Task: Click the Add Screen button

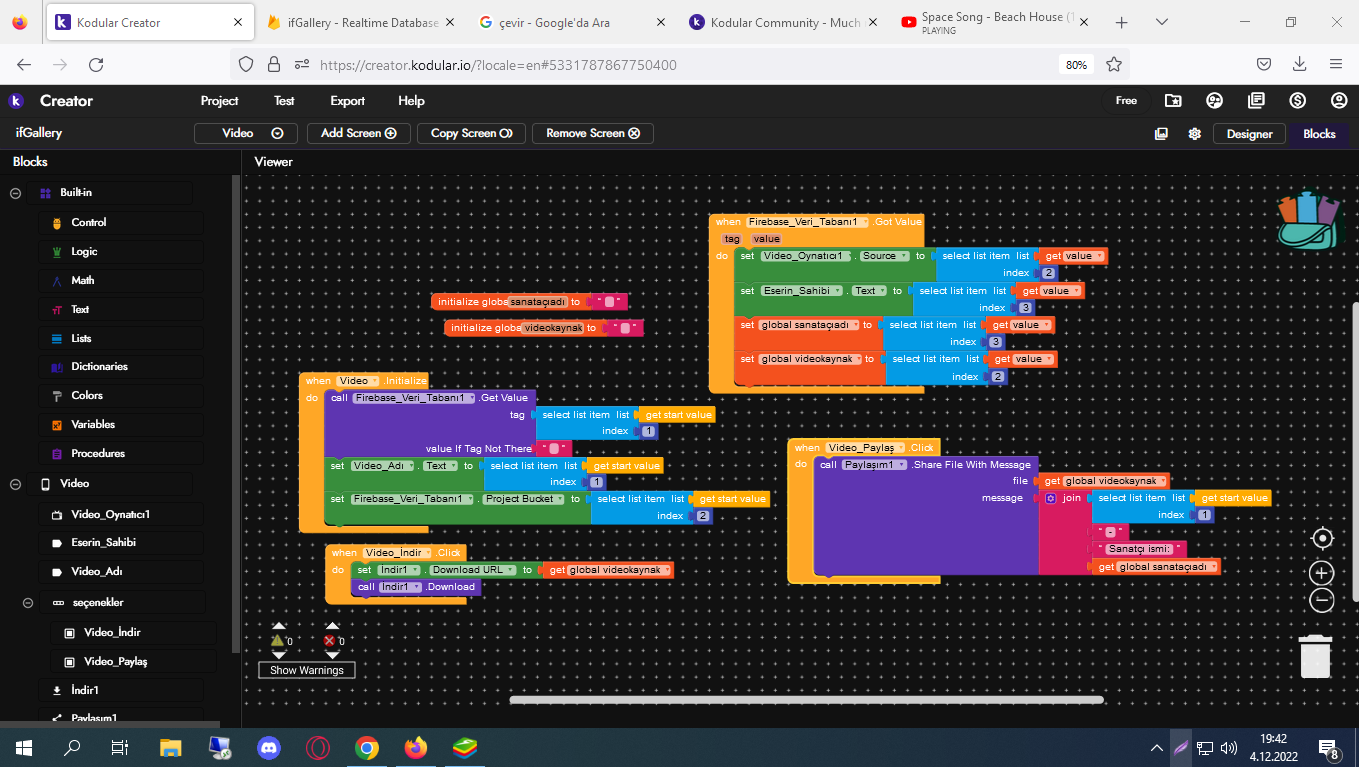Action: click(x=358, y=133)
